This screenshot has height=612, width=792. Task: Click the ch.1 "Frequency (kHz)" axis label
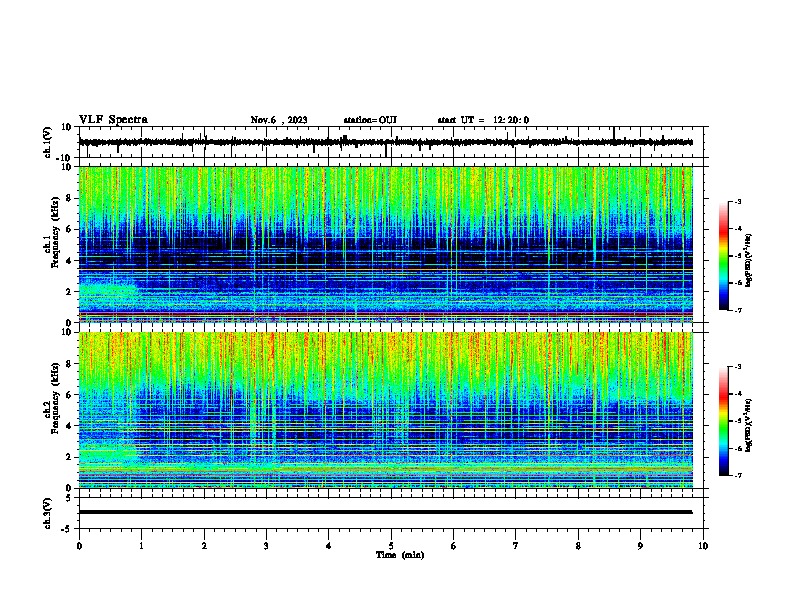[x=56, y=233]
